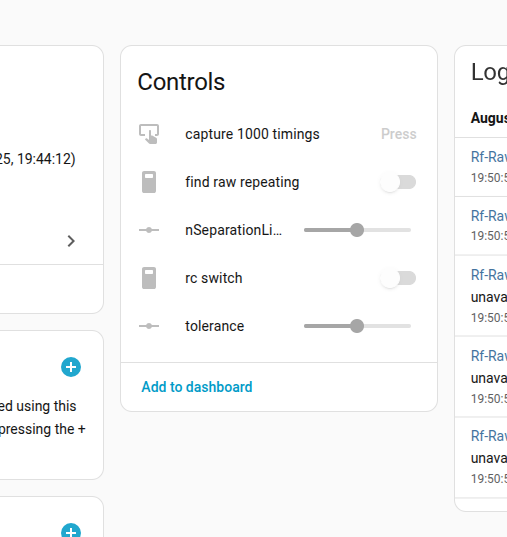Click the rc switch entity icon

click(149, 278)
